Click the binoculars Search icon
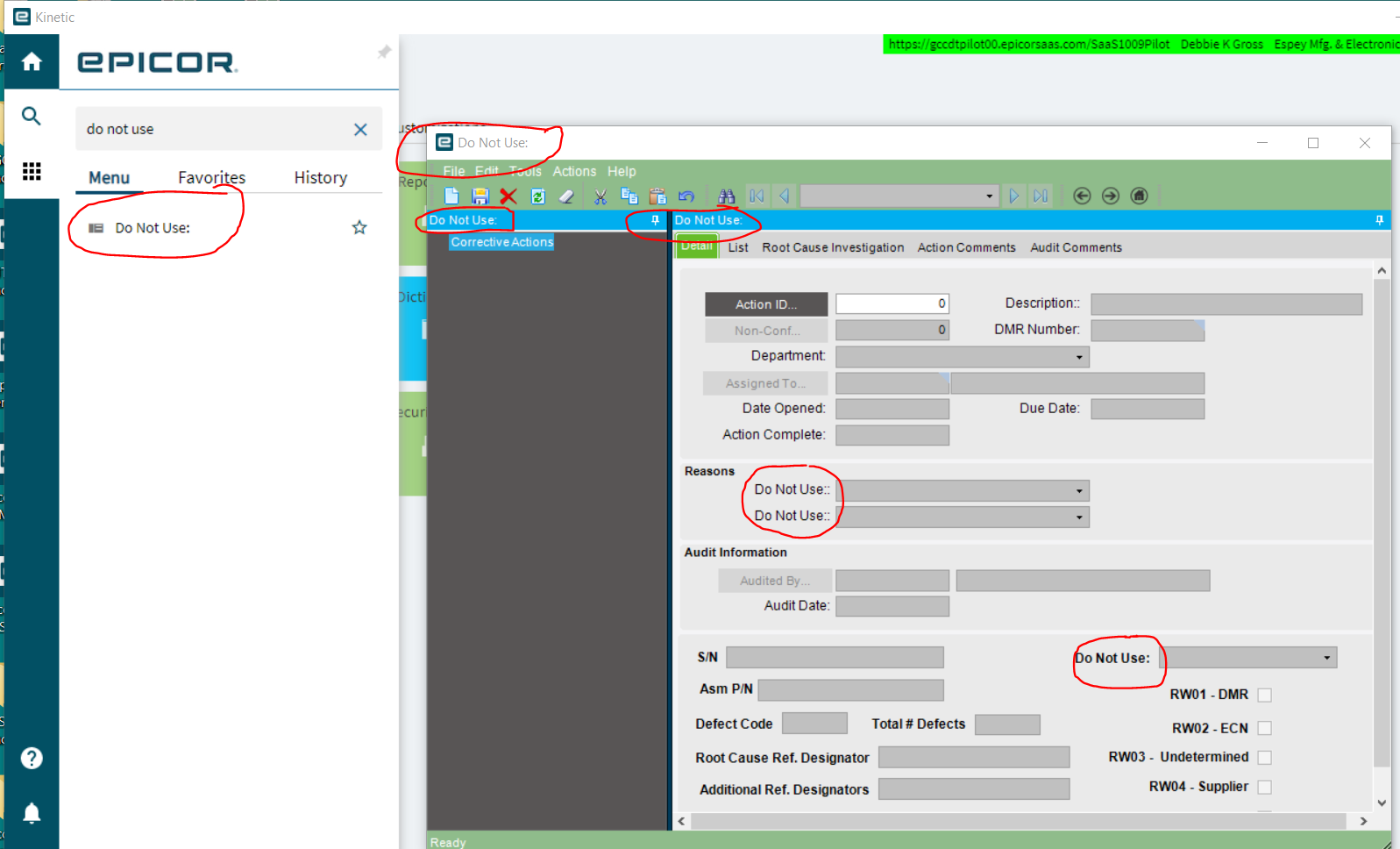Viewport: 1400px width, 849px height. coord(727,196)
